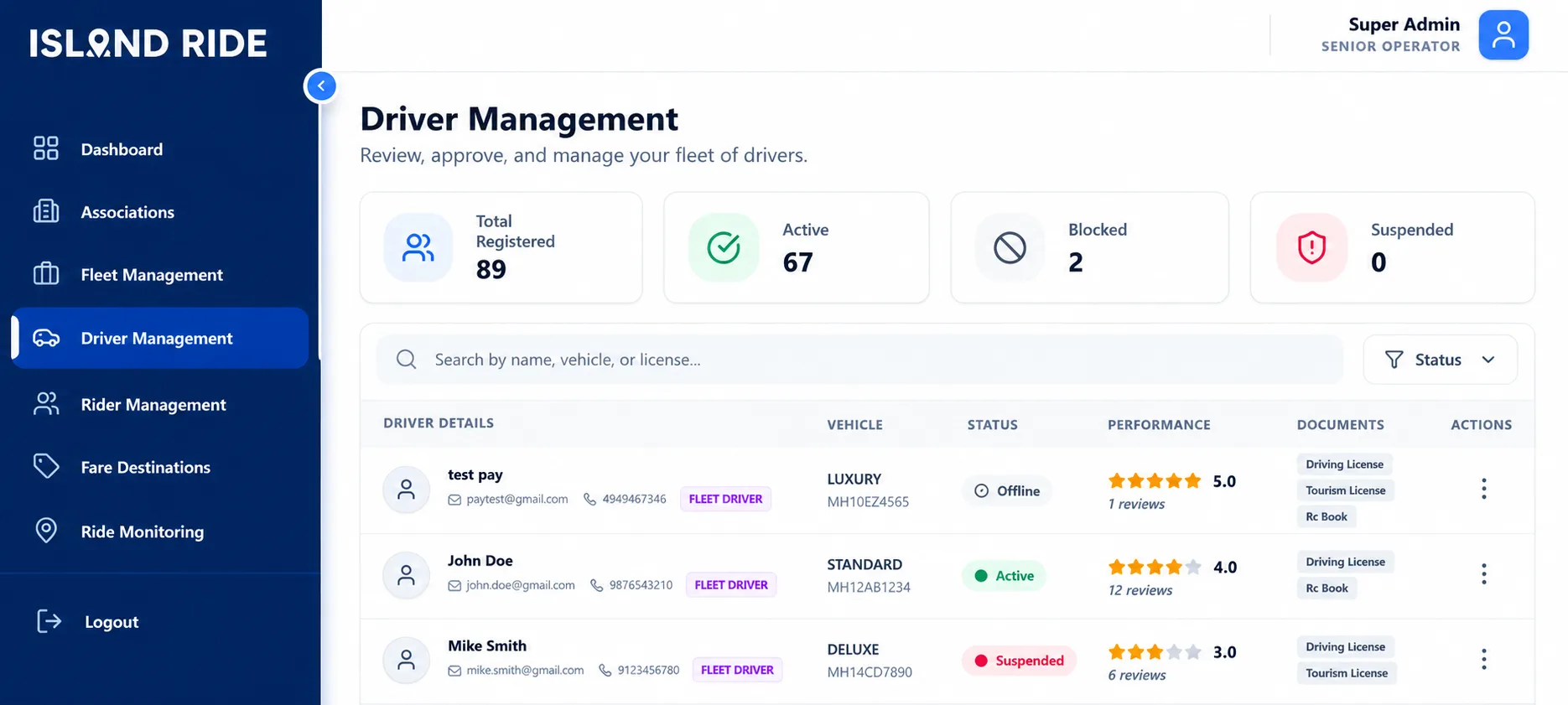Click Mike Smith's Suspended status badge
Image resolution: width=1568 pixels, height=705 pixels.
tap(1019, 661)
